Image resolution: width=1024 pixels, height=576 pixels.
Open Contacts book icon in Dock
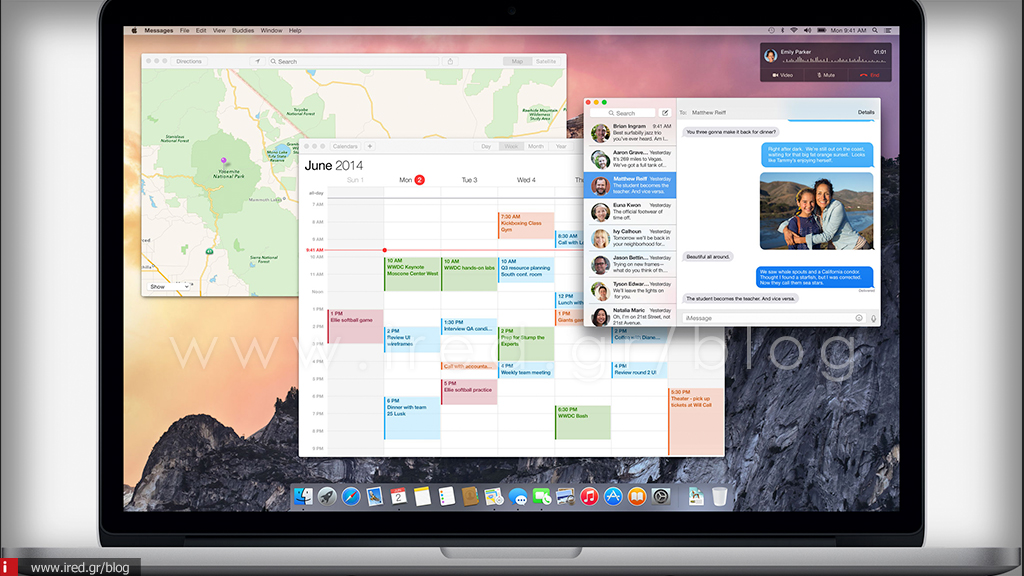coord(470,497)
